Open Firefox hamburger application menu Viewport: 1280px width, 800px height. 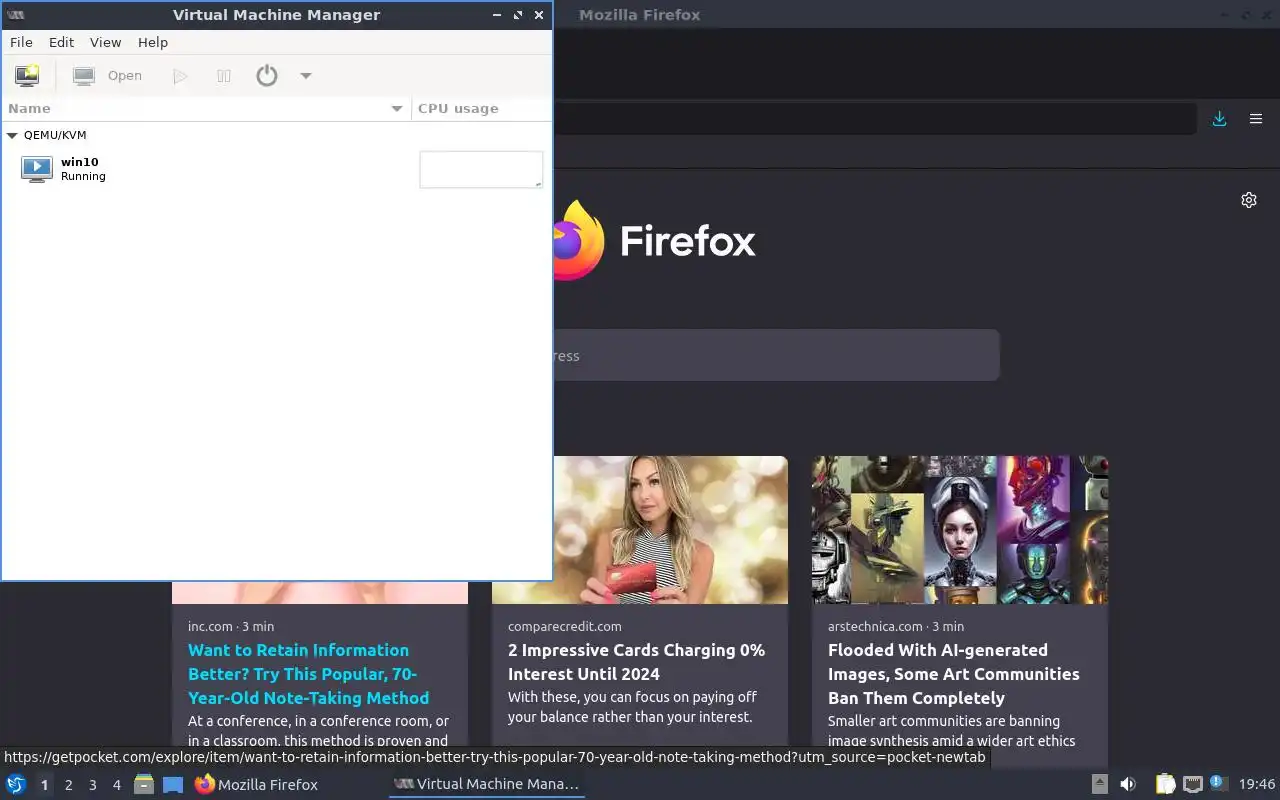(x=1256, y=118)
